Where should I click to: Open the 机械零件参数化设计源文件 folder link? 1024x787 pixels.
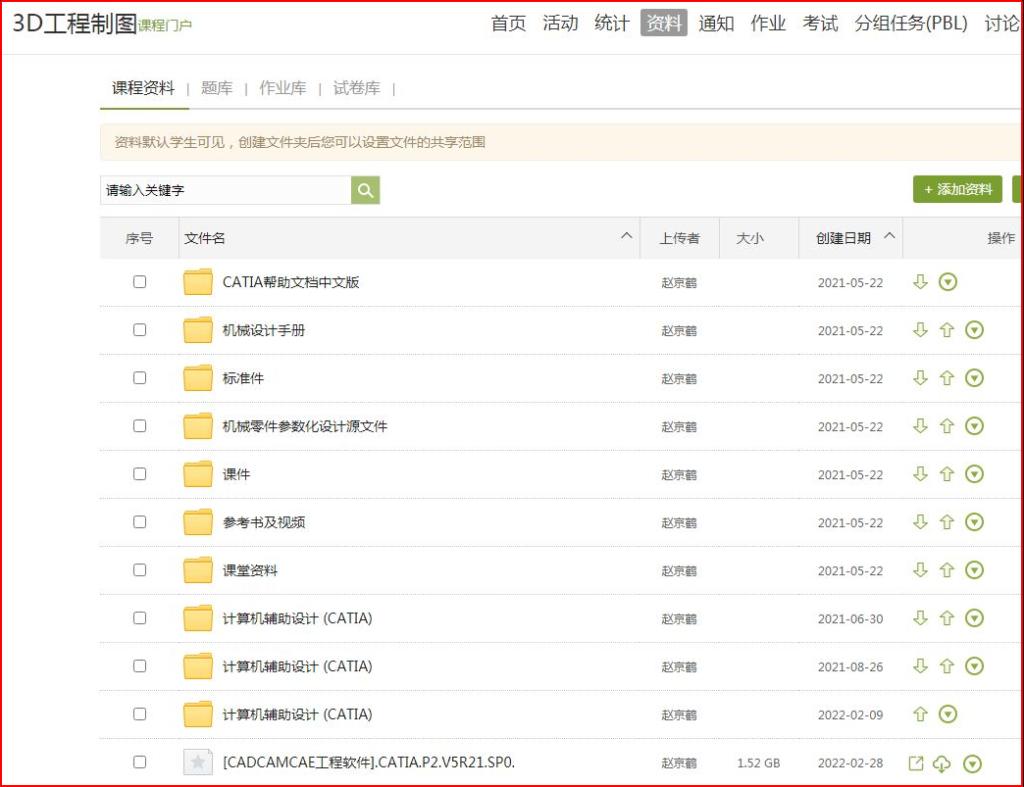click(305, 426)
